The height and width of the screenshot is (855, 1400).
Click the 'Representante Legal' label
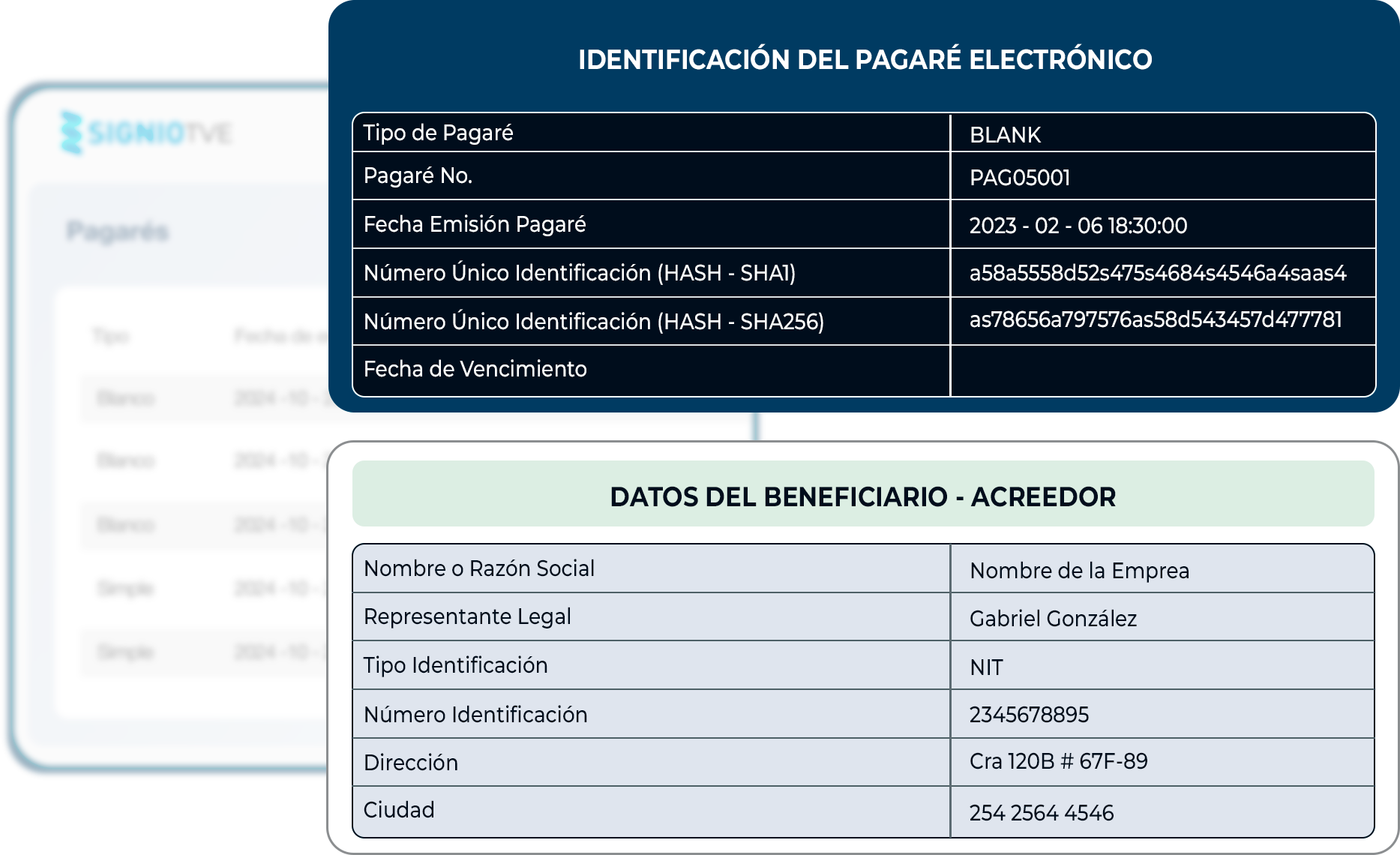click(x=467, y=616)
